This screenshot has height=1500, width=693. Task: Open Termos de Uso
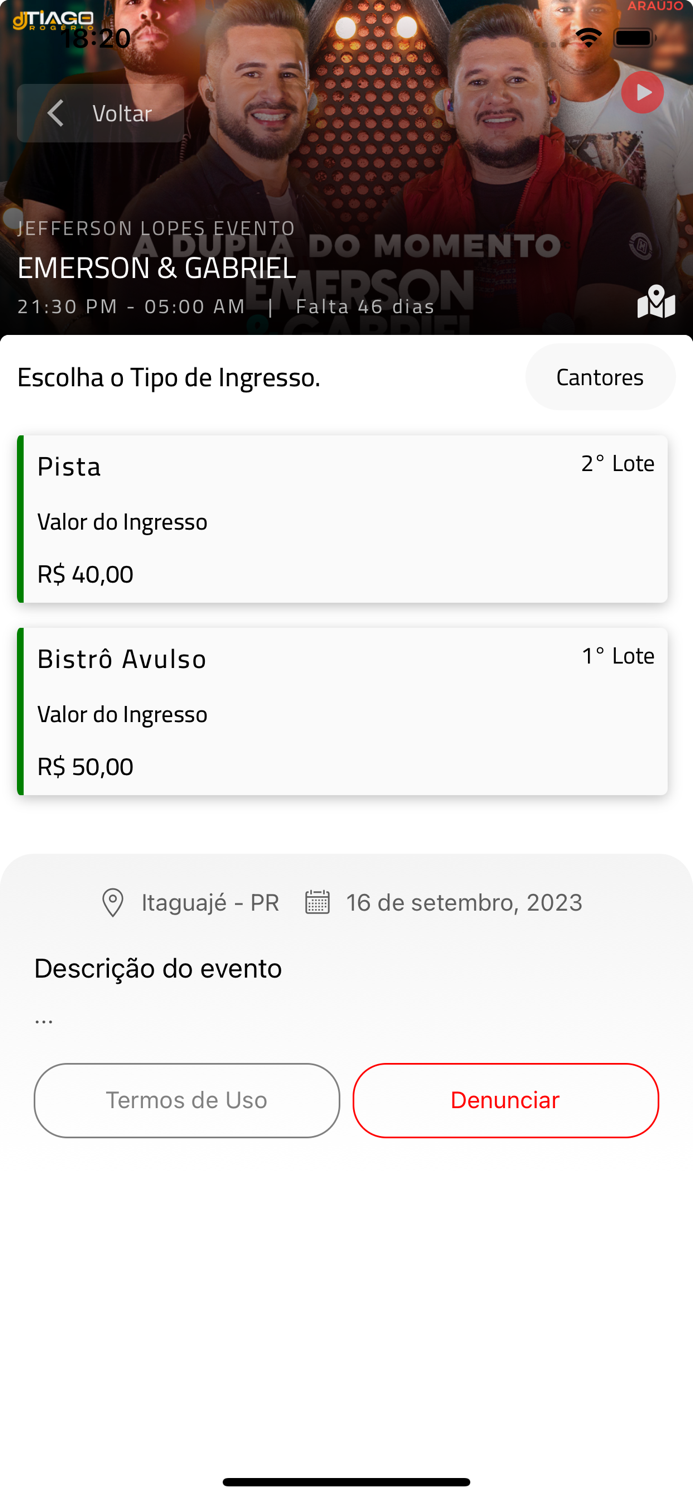pyautogui.click(x=186, y=1100)
